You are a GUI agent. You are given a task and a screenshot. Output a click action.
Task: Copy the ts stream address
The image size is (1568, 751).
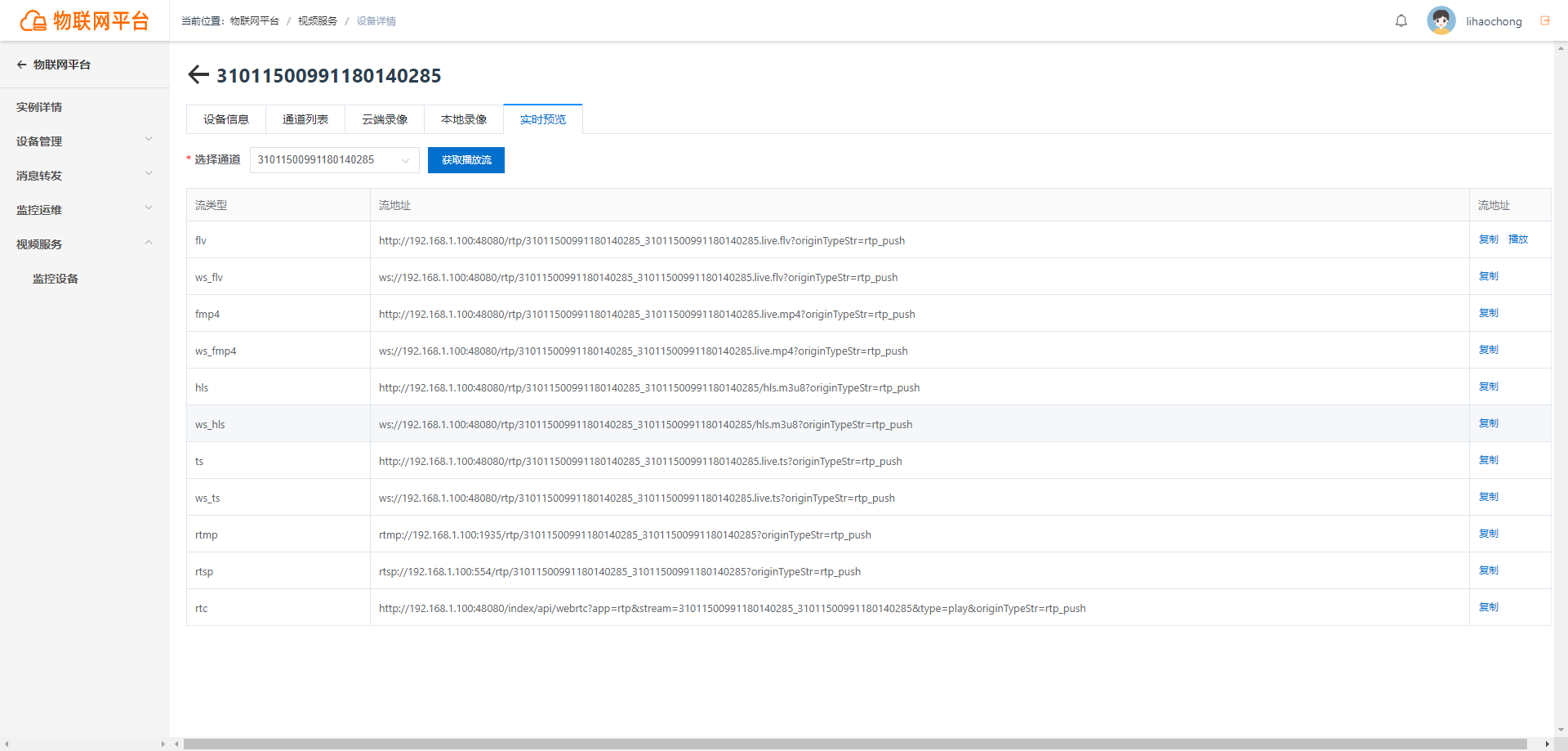click(1489, 460)
